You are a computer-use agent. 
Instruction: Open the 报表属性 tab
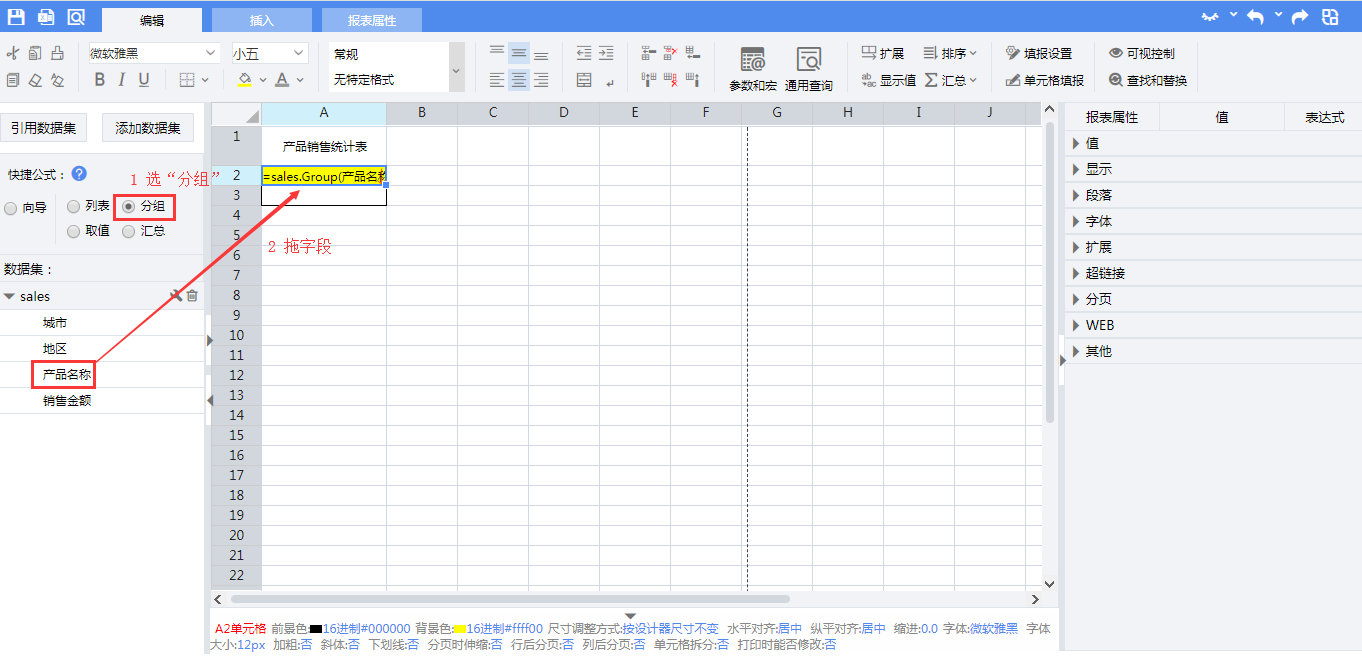pyautogui.click(x=371, y=20)
